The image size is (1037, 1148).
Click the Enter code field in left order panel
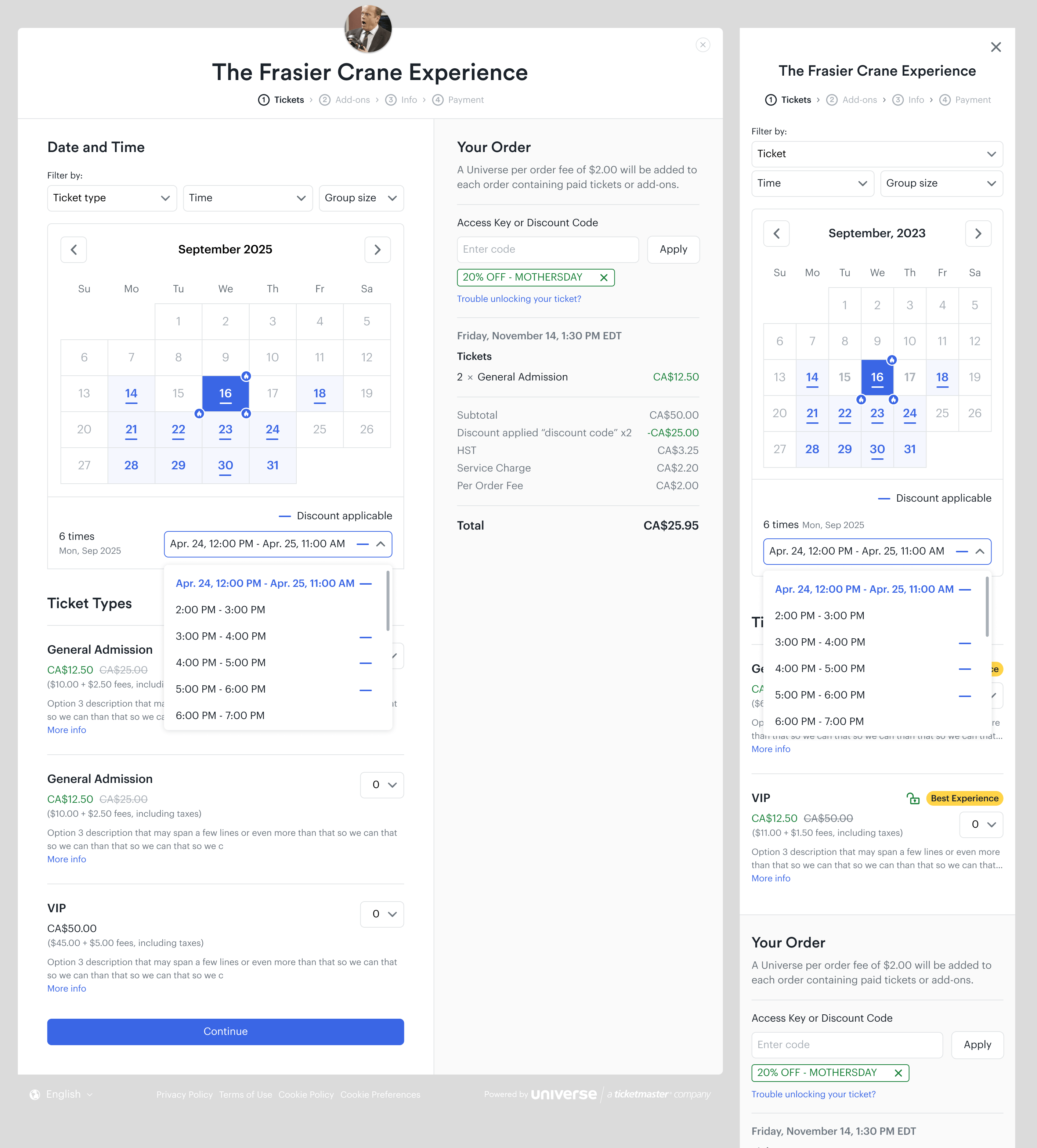pyautogui.click(x=547, y=249)
